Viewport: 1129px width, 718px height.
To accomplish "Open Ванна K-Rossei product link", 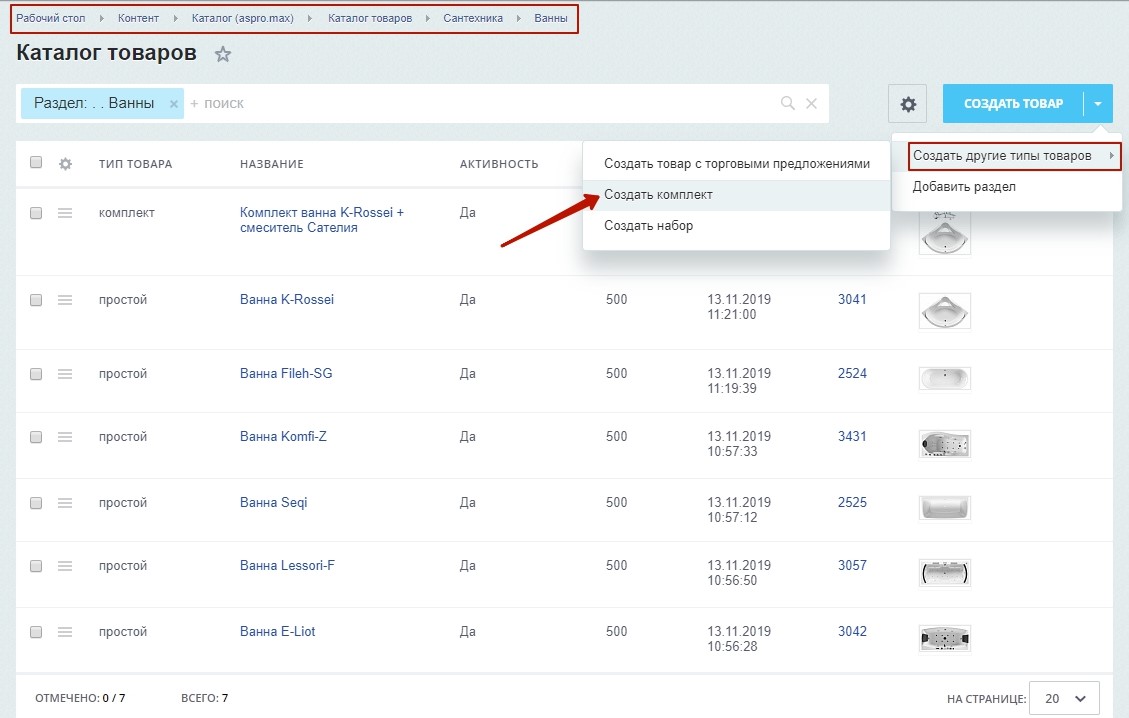I will [x=287, y=300].
